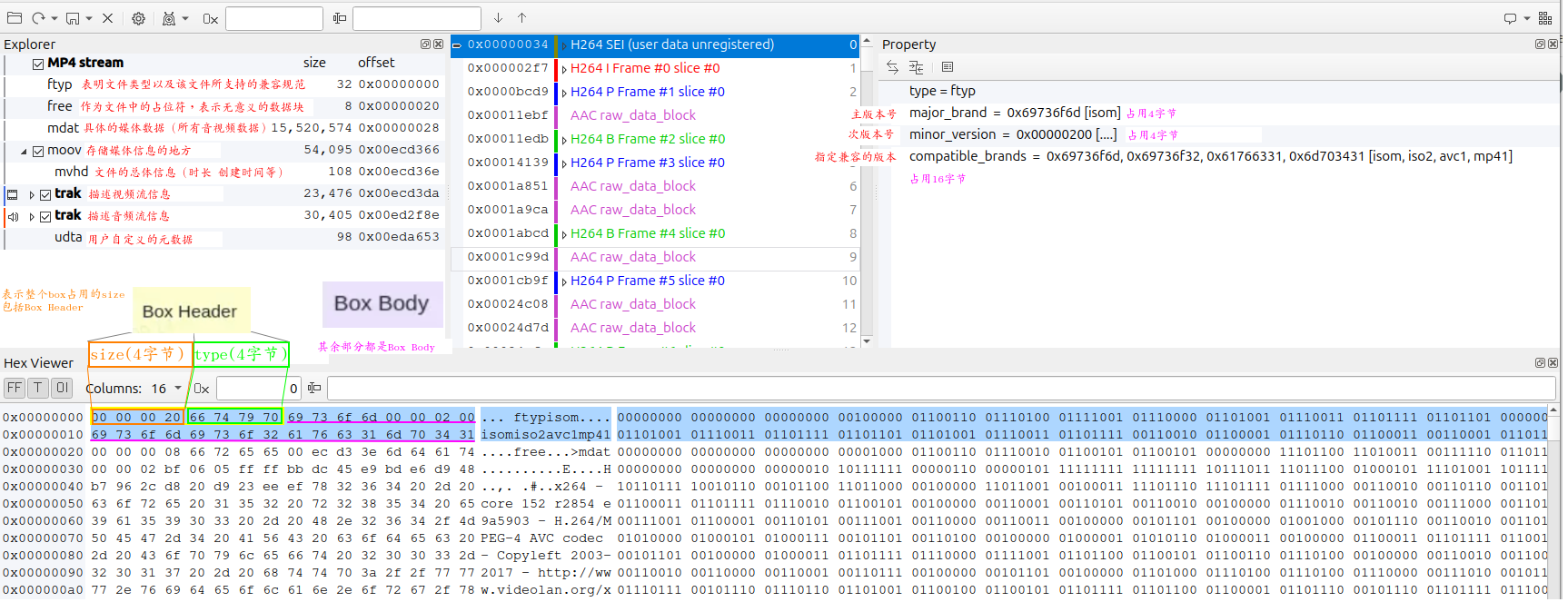Click the frame list scroll down arrow

867,341
